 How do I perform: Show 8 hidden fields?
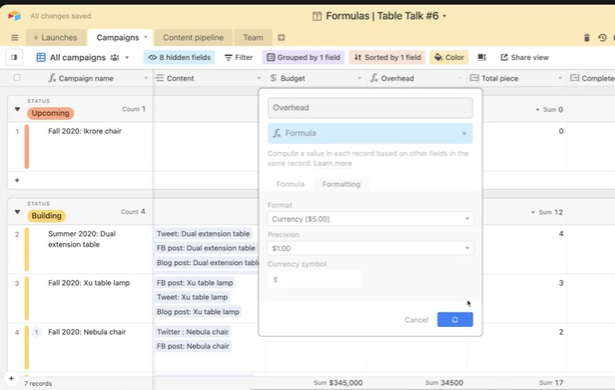(x=179, y=57)
